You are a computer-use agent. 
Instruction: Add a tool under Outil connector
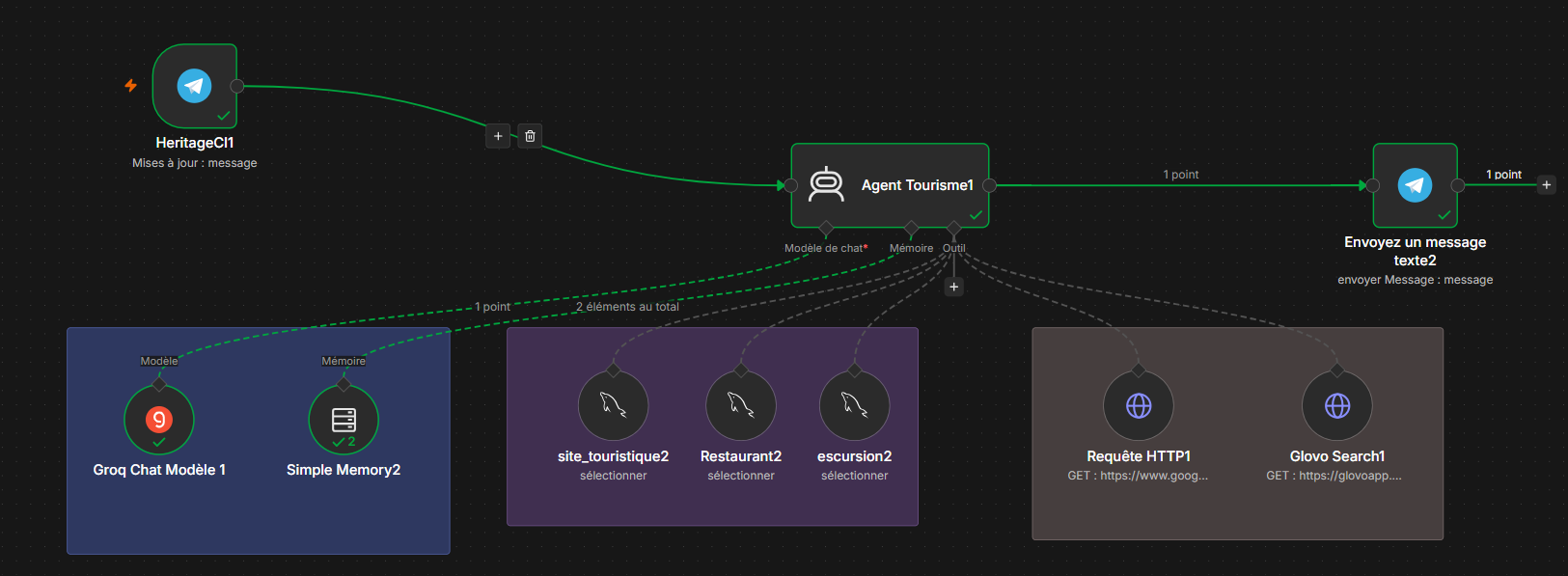(954, 287)
